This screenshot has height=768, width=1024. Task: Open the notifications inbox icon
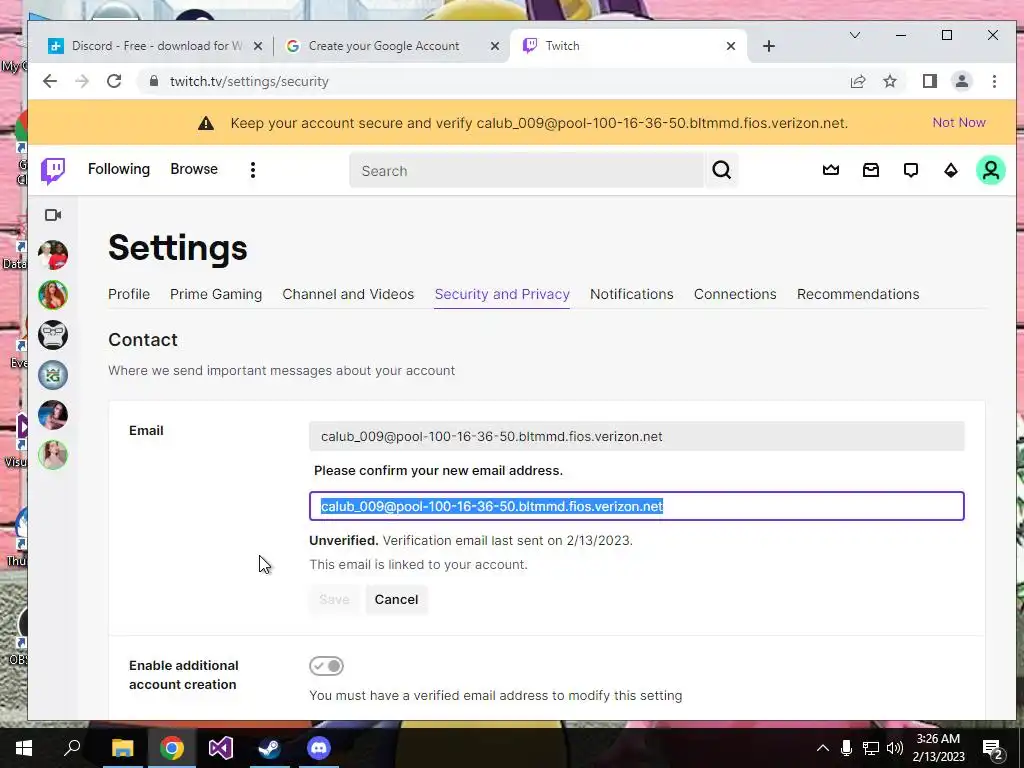click(871, 170)
